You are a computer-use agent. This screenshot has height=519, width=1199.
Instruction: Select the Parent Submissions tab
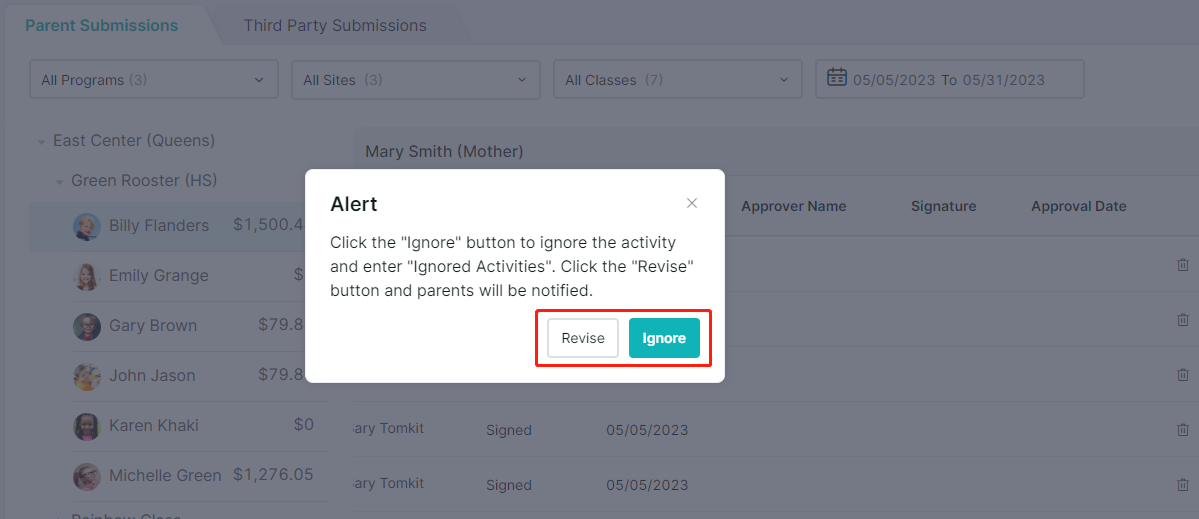[x=102, y=25]
